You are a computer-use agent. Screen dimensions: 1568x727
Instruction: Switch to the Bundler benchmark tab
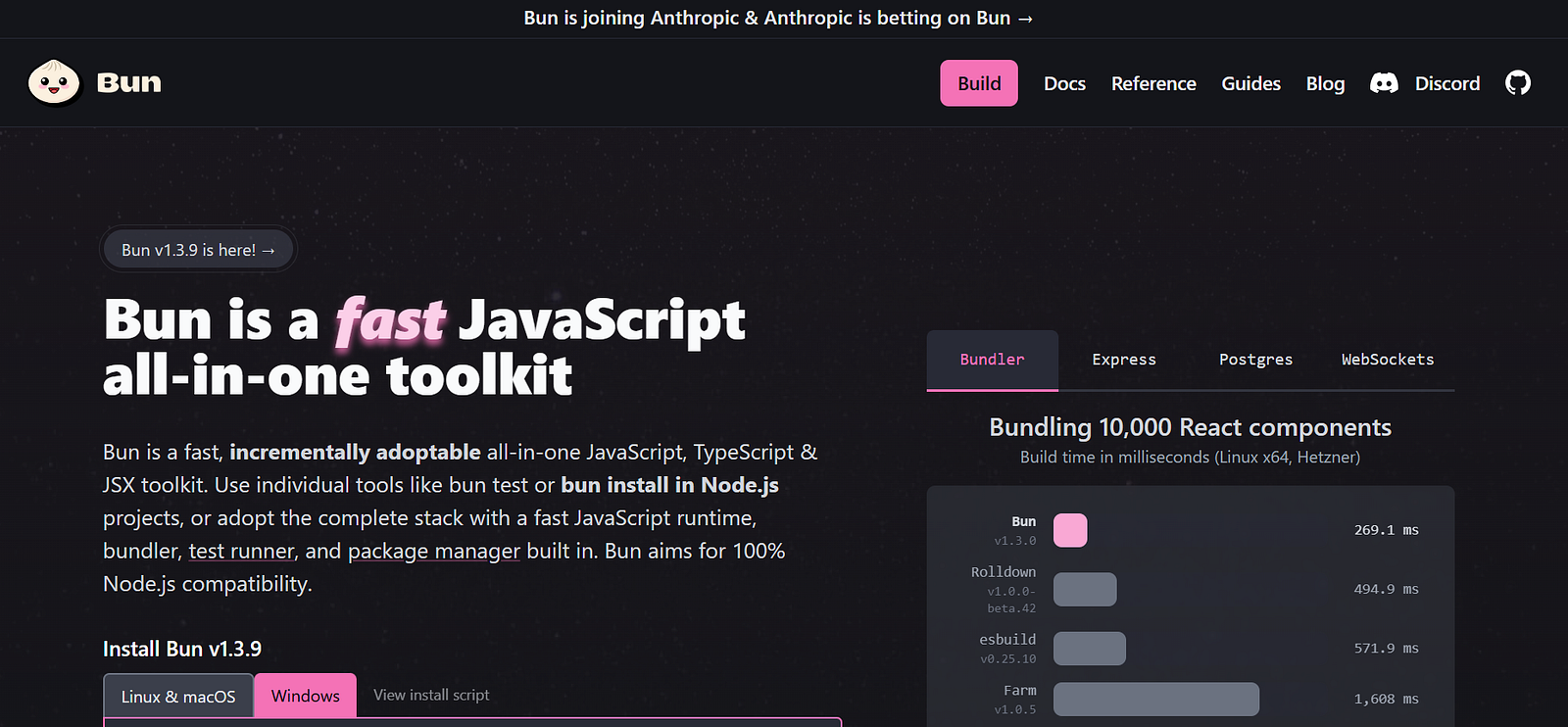click(993, 360)
